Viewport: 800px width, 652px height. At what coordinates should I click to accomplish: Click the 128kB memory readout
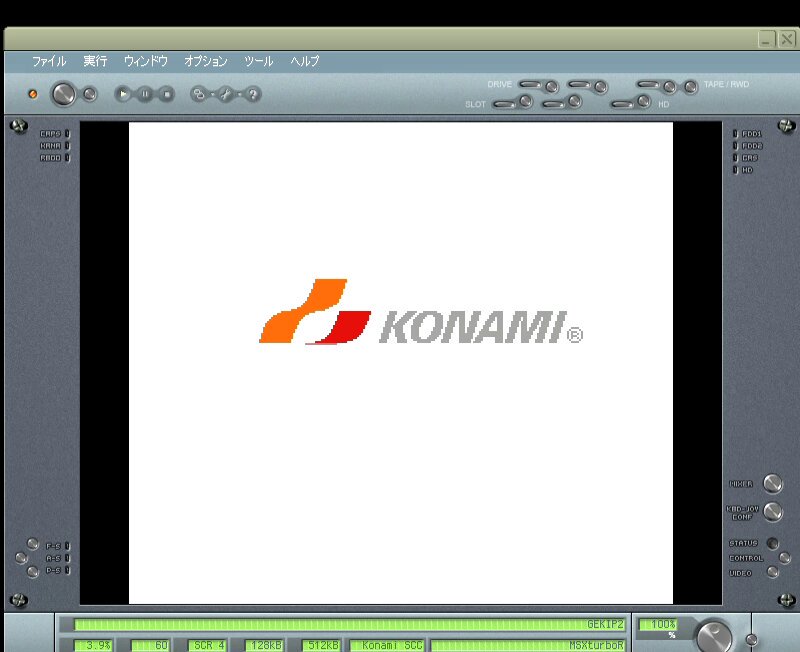tap(264, 645)
